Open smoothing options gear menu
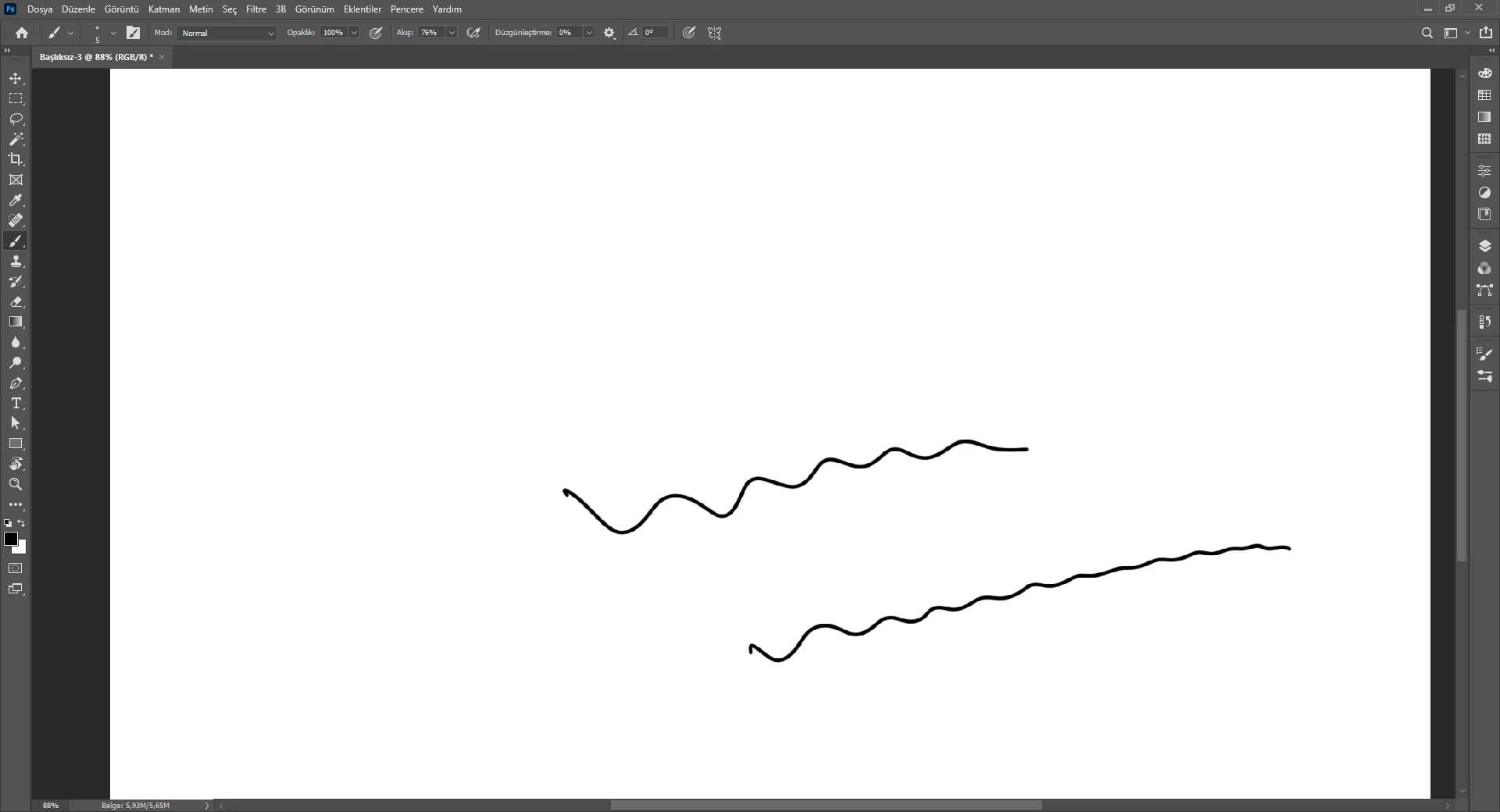 coord(609,33)
